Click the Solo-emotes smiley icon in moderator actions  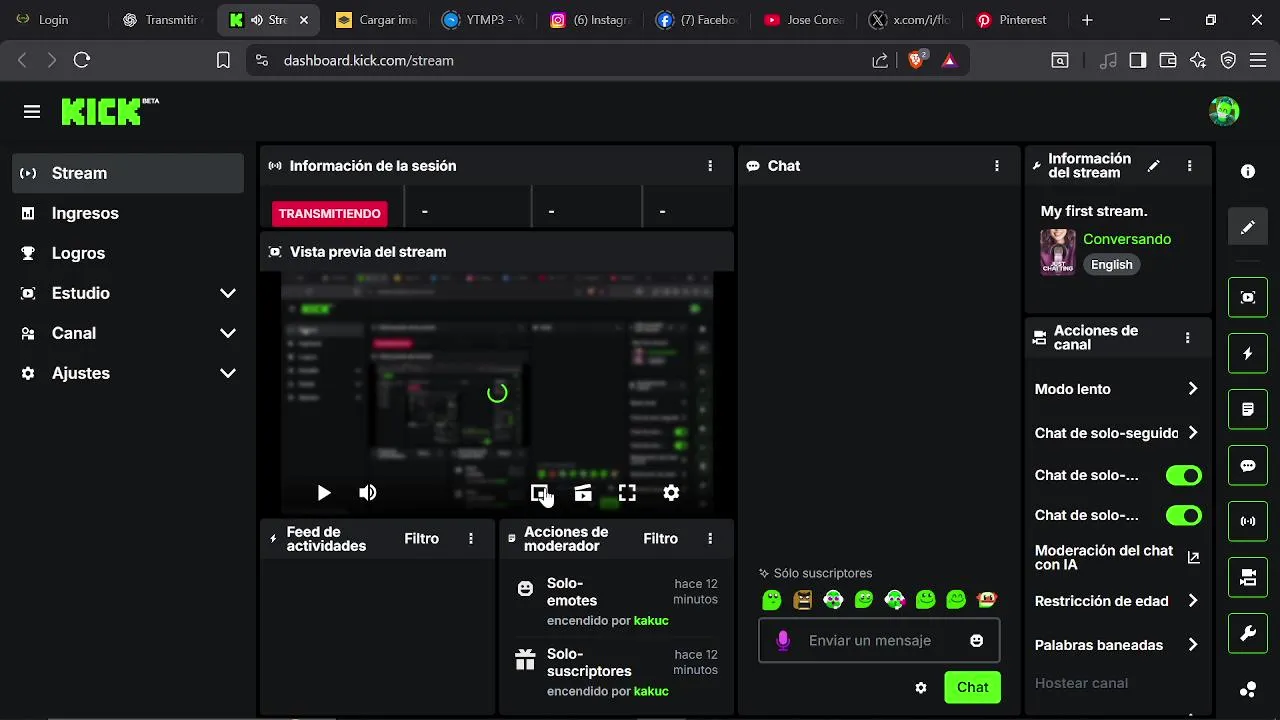(x=525, y=589)
